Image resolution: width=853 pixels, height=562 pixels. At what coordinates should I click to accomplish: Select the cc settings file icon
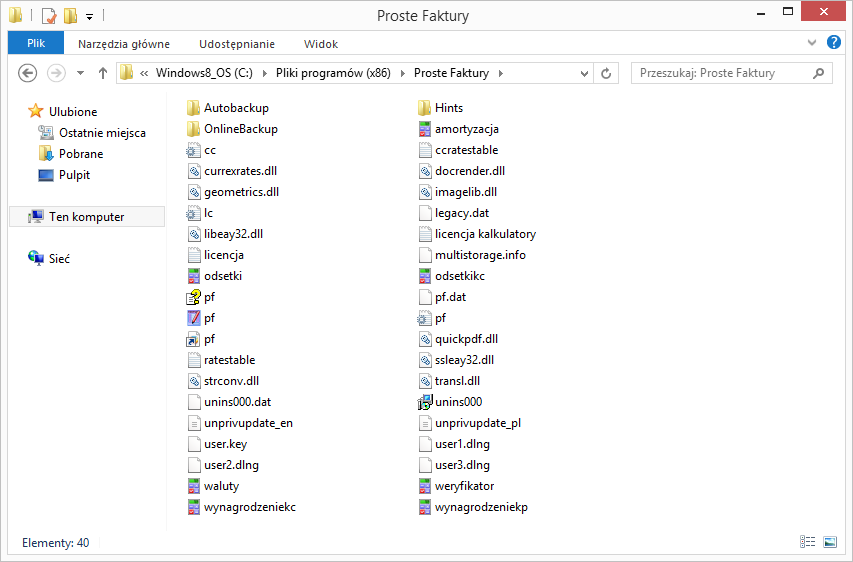193,150
